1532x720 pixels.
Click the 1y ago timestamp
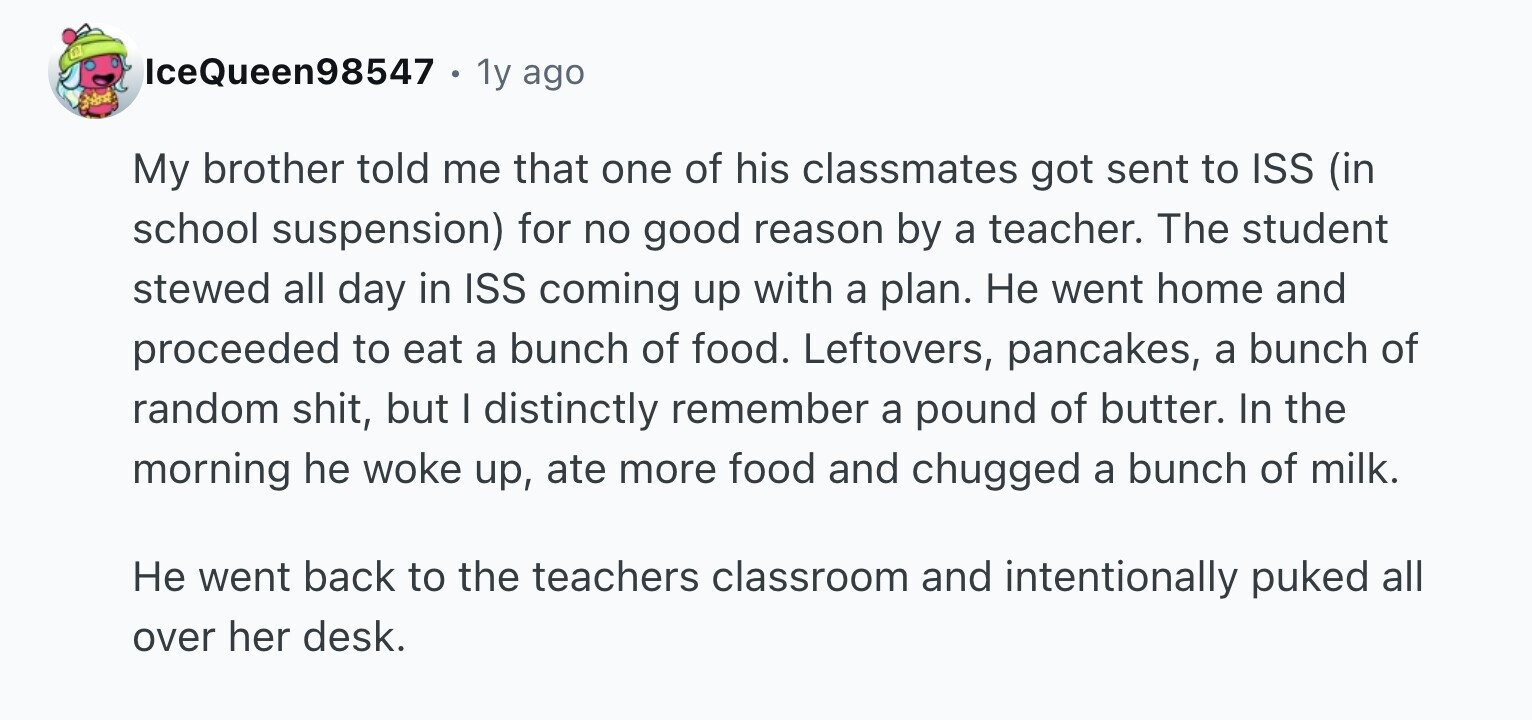(x=530, y=72)
